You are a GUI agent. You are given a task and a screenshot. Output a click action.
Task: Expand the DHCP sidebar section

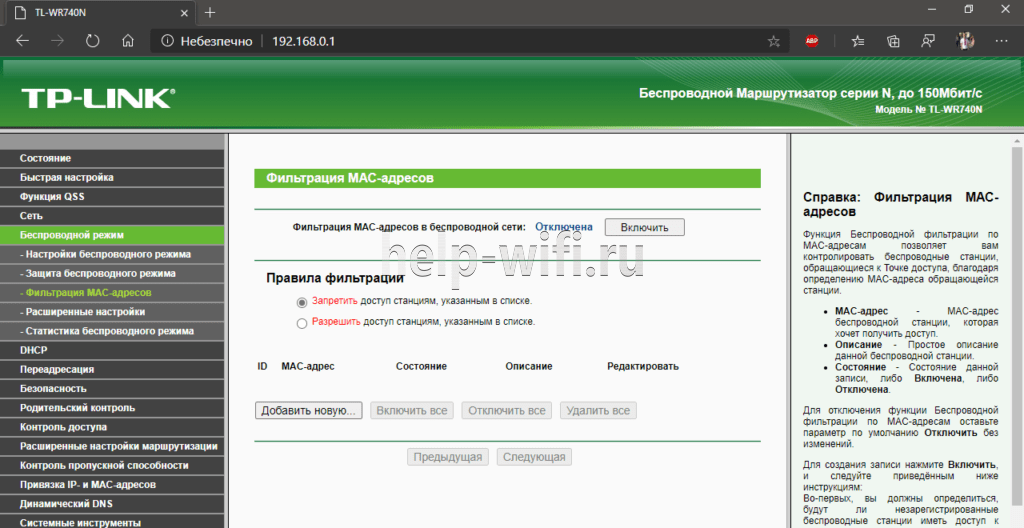(34, 350)
